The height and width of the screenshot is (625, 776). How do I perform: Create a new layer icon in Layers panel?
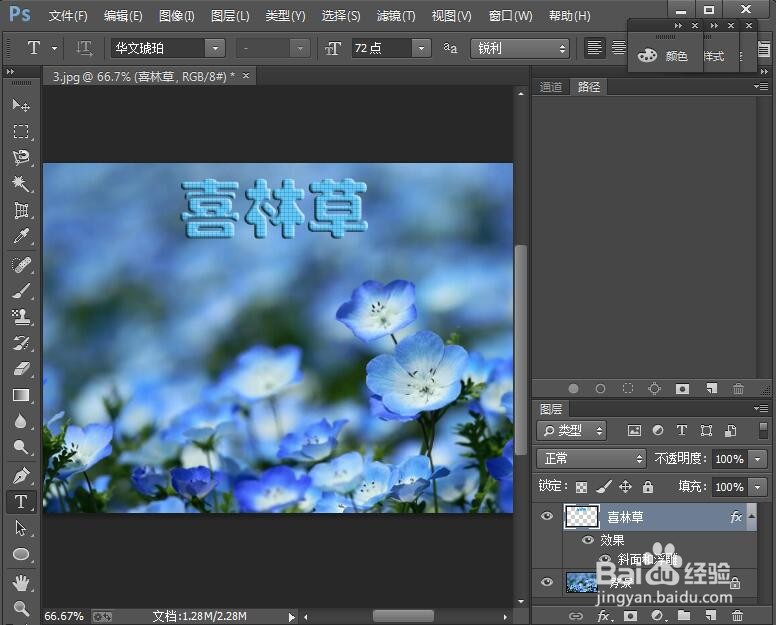pyautogui.click(x=711, y=616)
